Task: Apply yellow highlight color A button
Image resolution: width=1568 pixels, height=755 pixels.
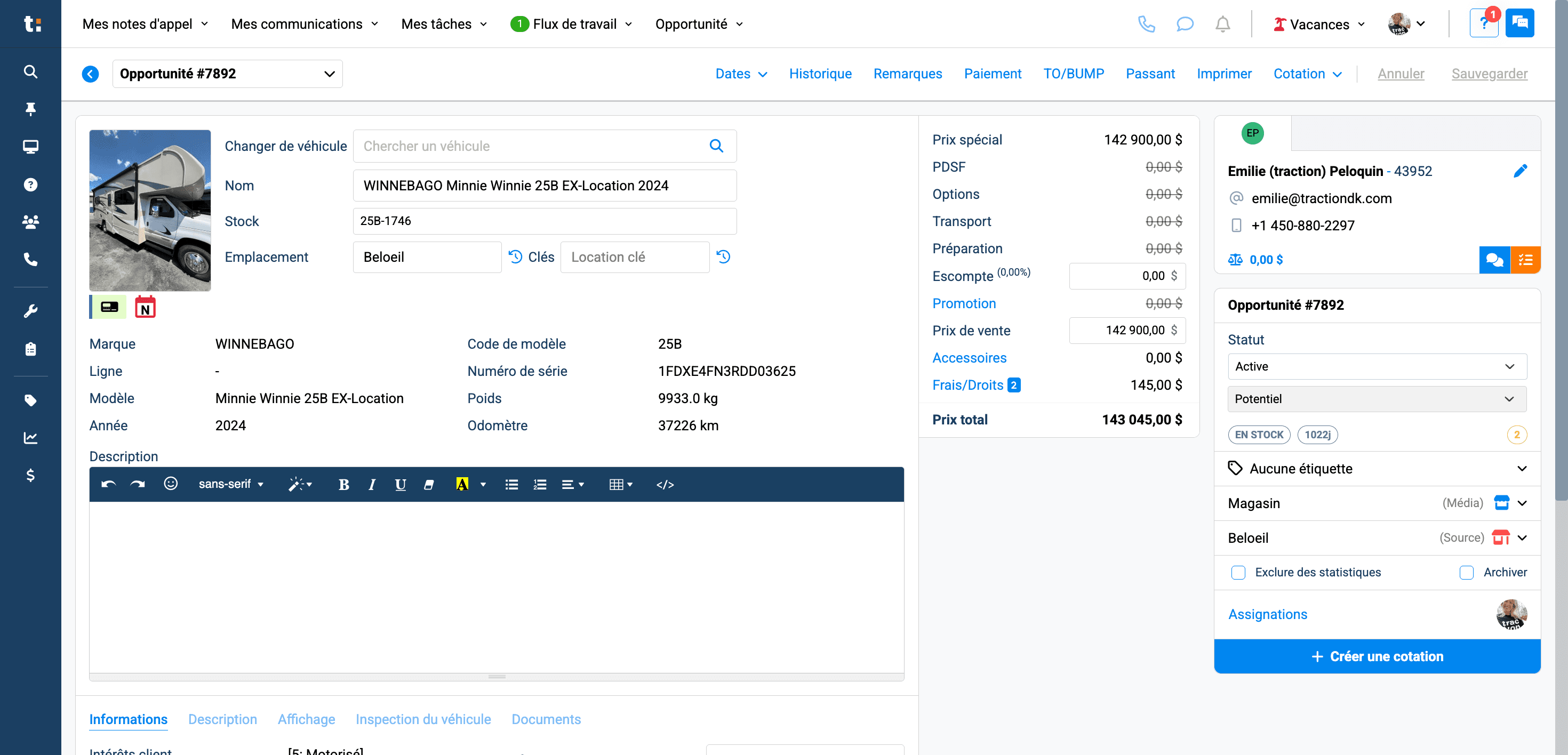Action: (x=462, y=484)
